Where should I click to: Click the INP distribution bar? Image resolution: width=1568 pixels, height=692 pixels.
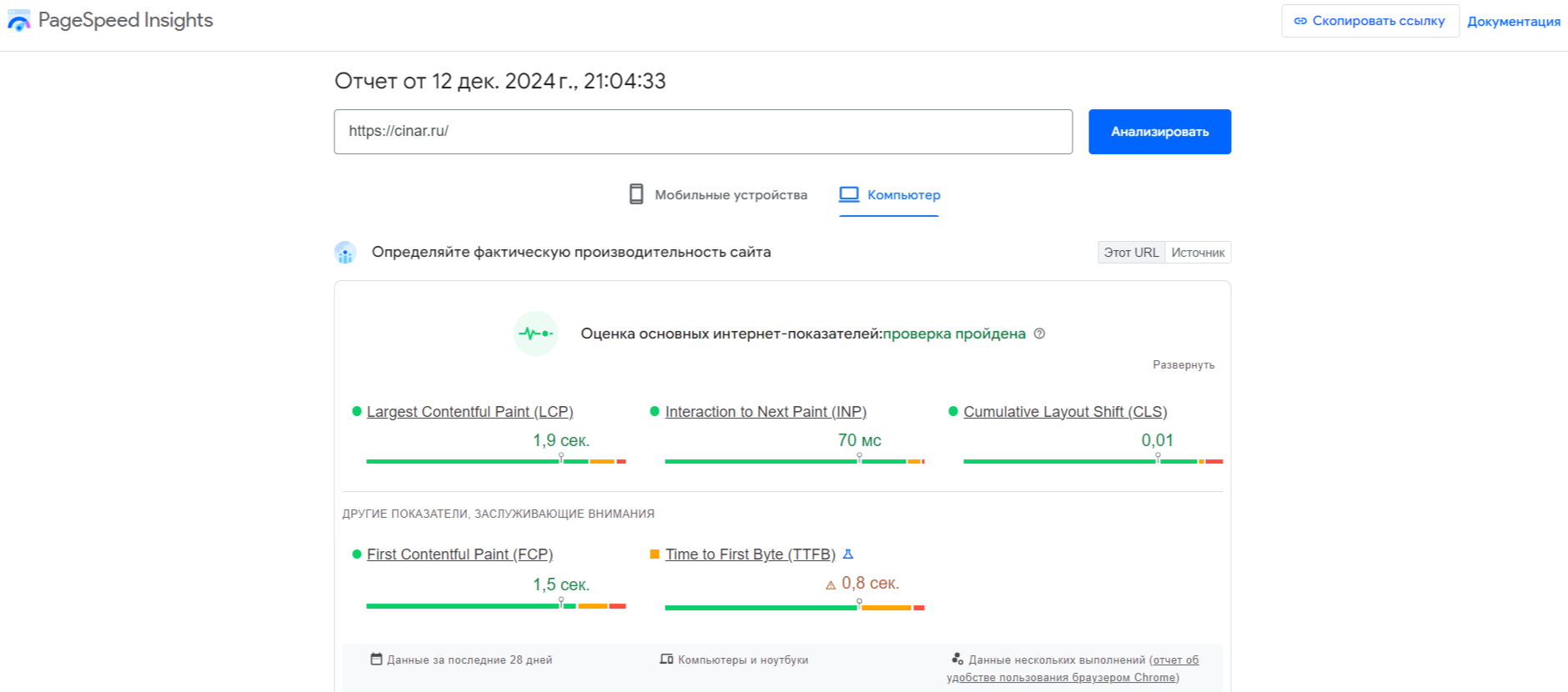pyautogui.click(x=795, y=461)
